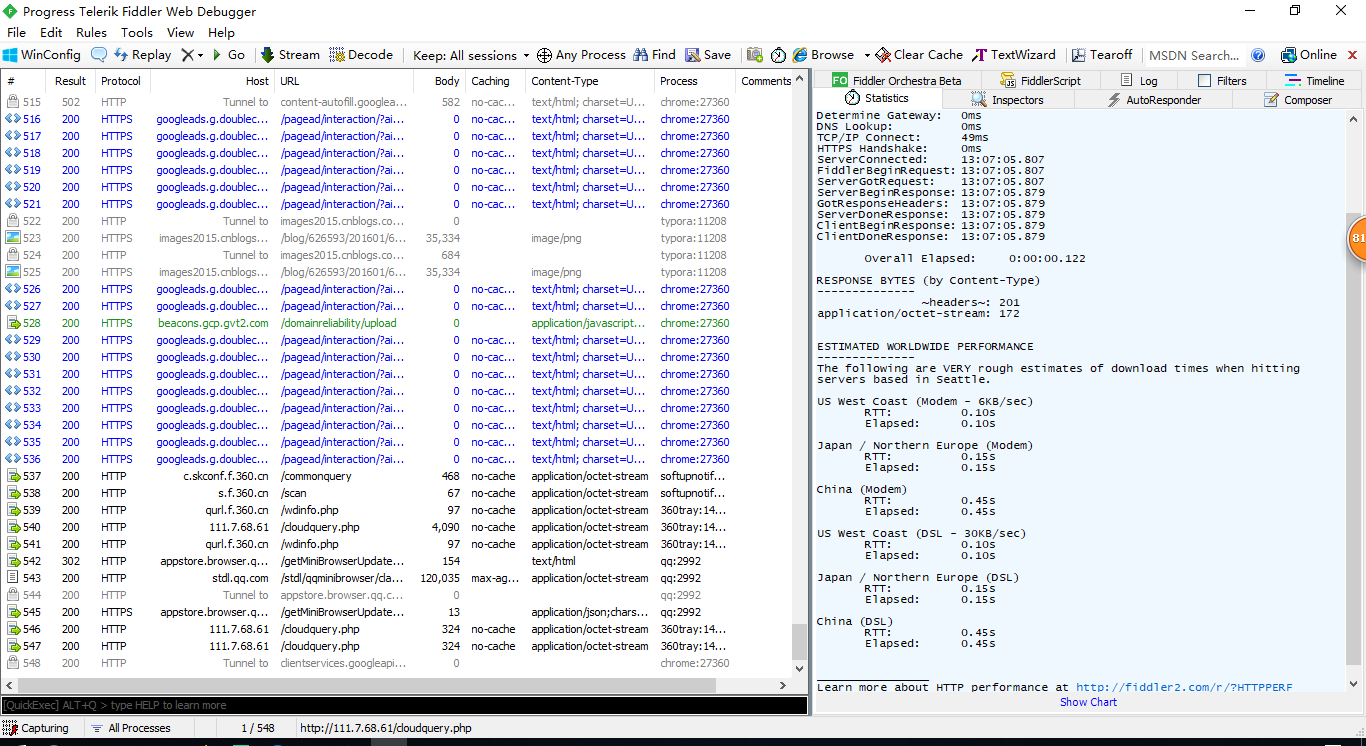
Task: Close the toolbar with red X
Action: 1351,55
